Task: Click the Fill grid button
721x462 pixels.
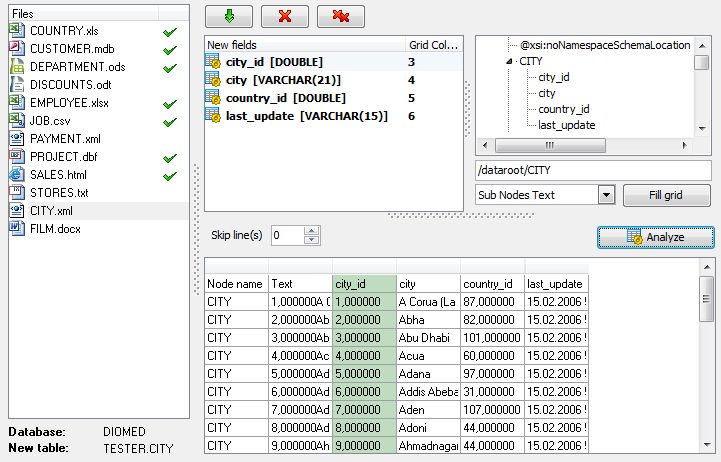Action: (x=666, y=195)
